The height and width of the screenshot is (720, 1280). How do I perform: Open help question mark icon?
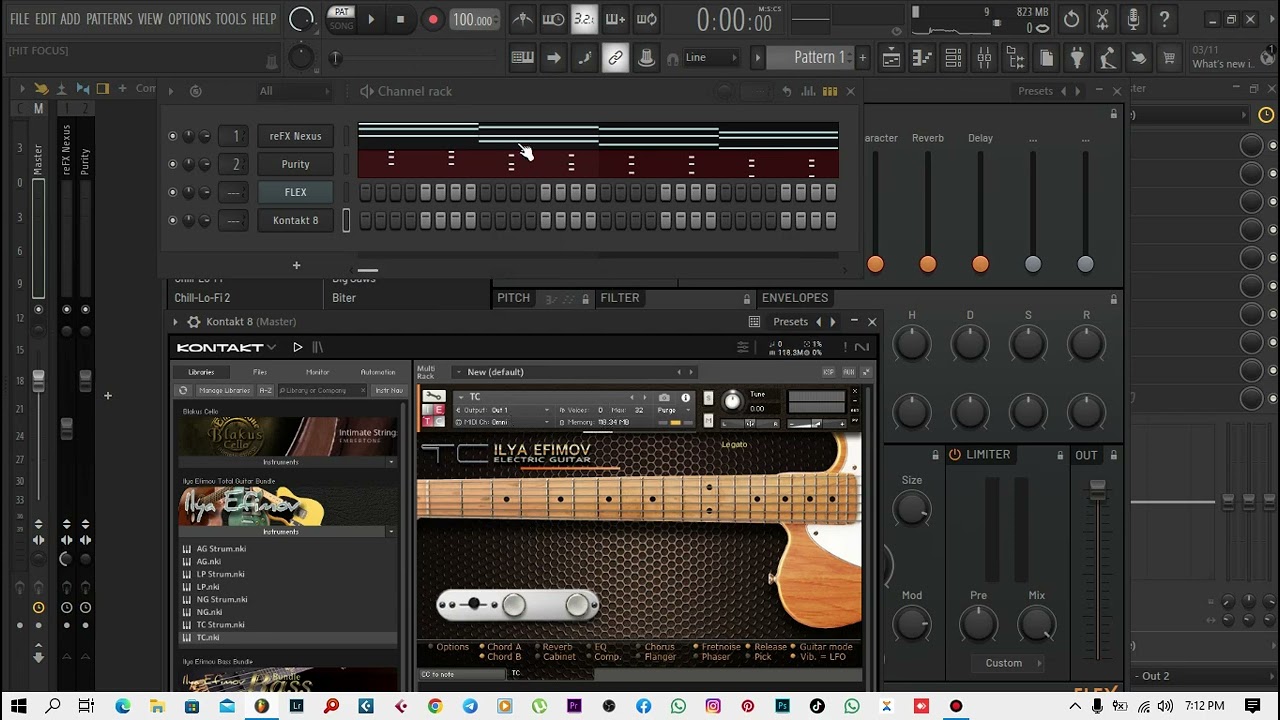(x=1164, y=19)
